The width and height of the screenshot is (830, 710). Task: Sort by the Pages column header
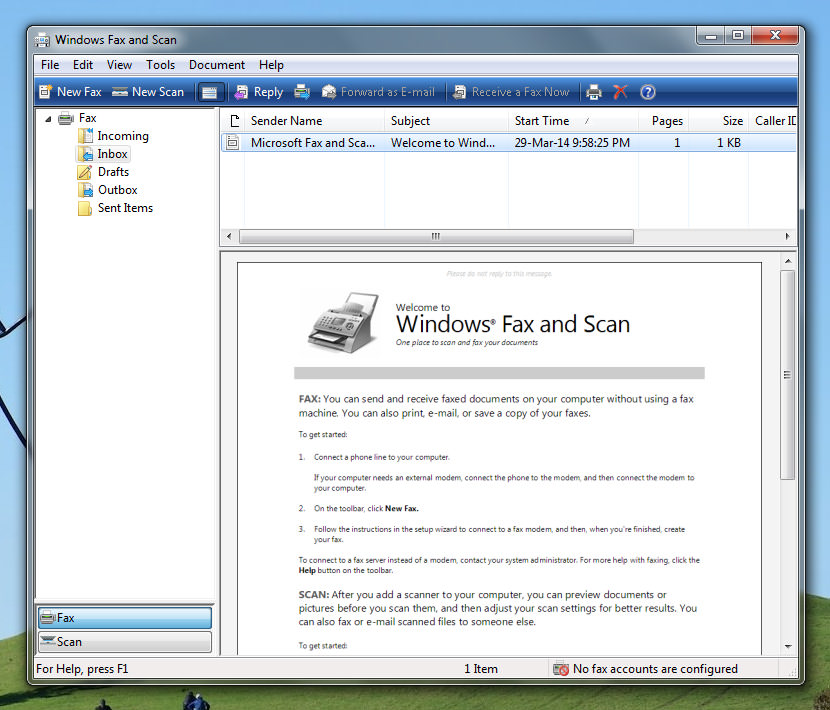pos(664,121)
